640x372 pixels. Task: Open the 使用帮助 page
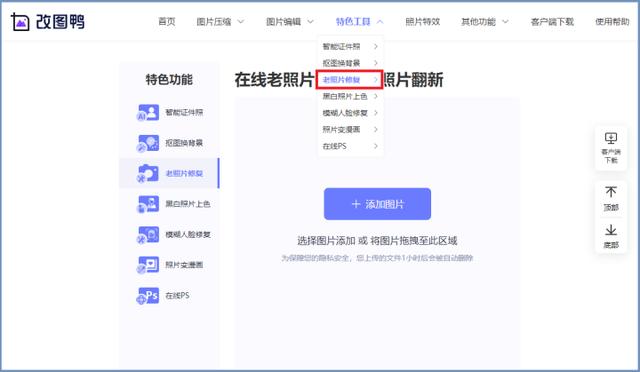click(x=612, y=22)
